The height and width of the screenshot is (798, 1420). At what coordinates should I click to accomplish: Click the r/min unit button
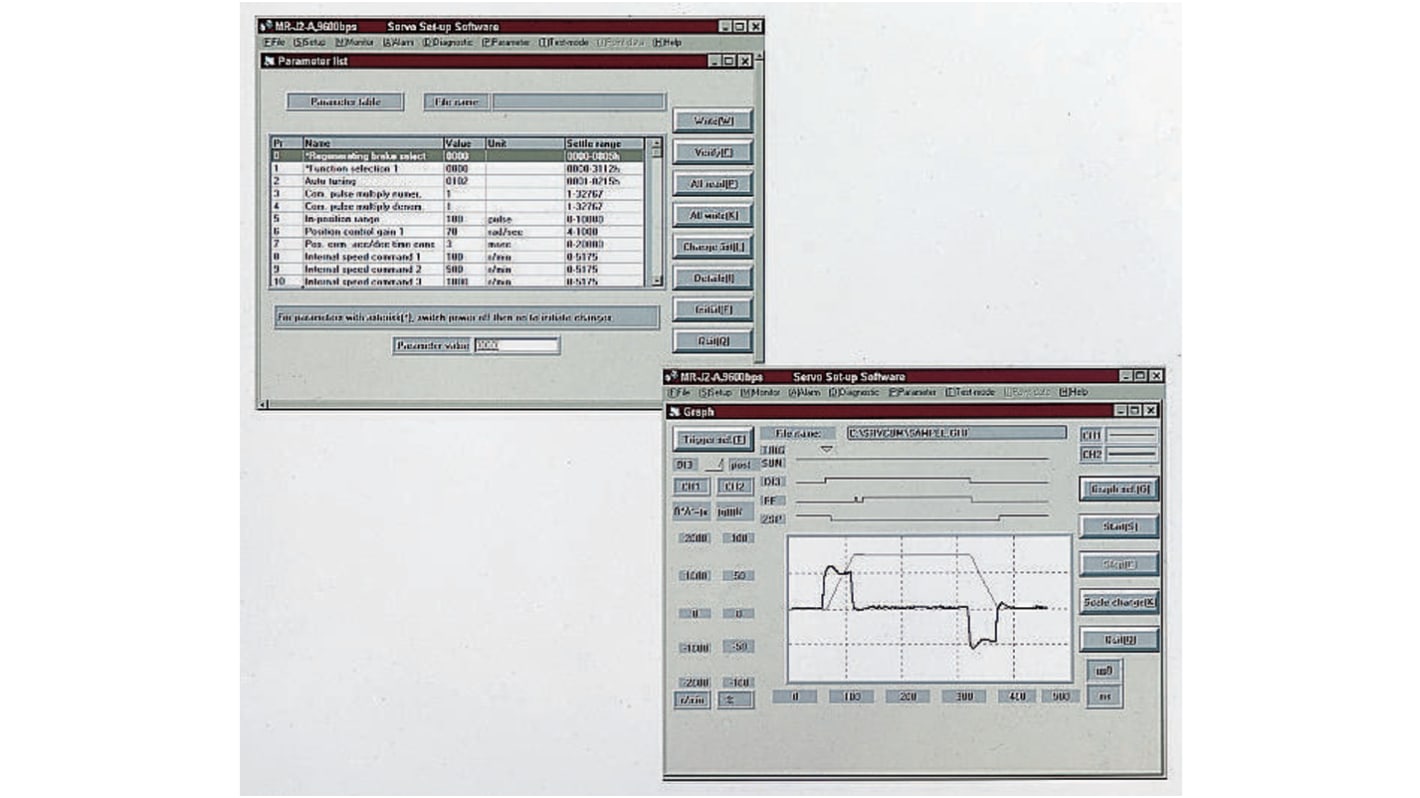(x=691, y=700)
